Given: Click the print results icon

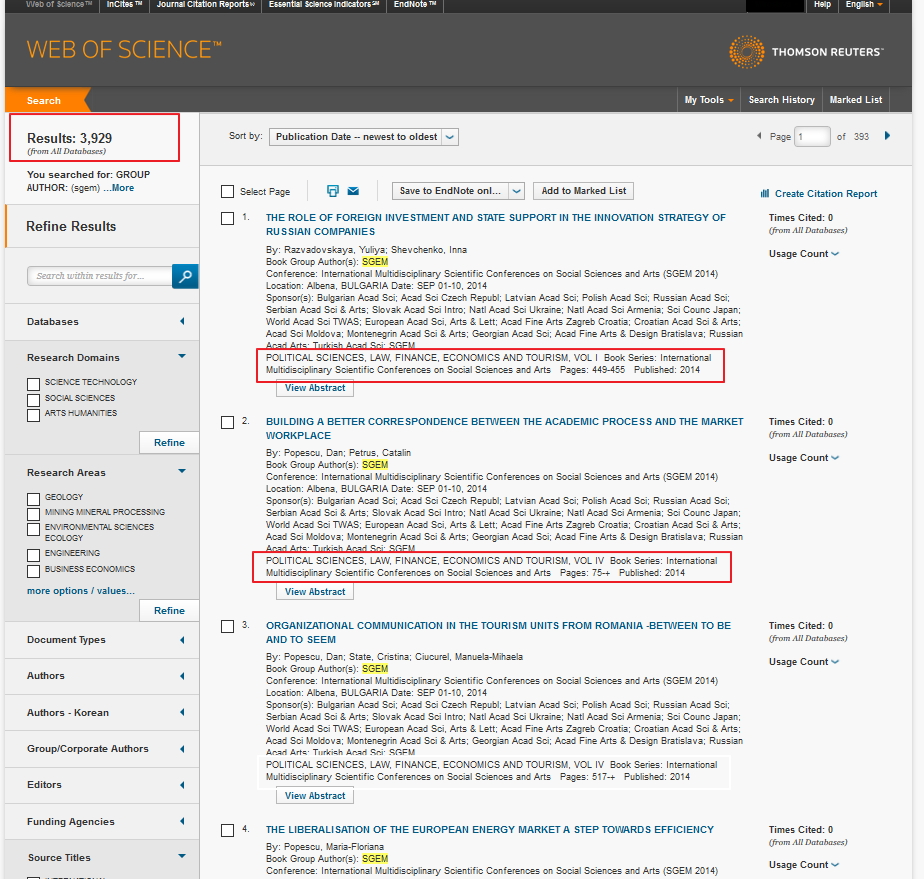Looking at the screenshot, I should 333,191.
